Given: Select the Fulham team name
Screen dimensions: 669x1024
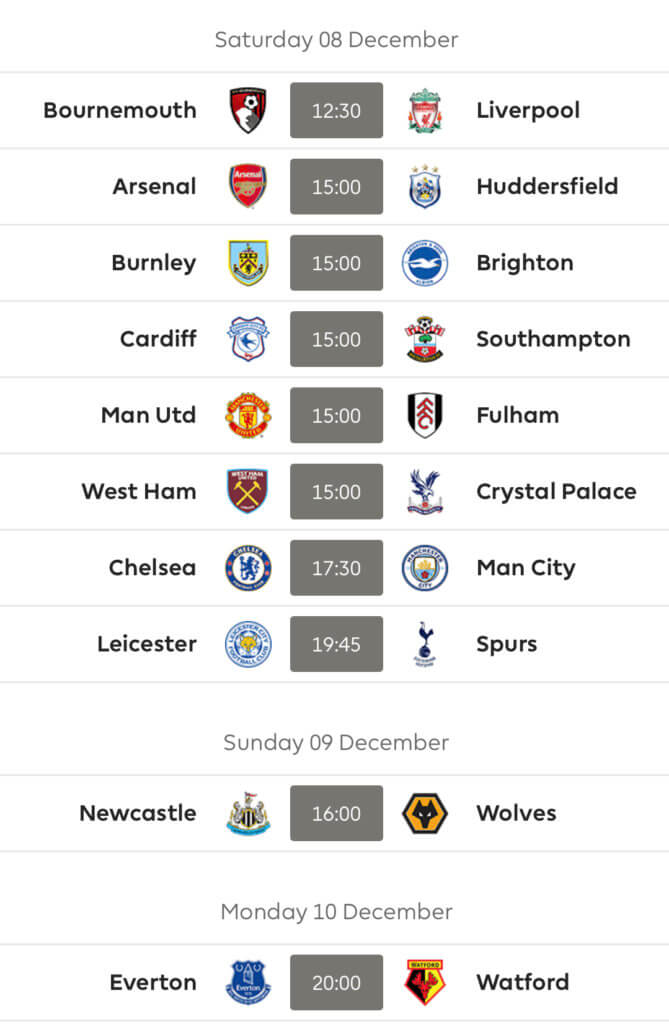Looking at the screenshot, I should 517,415.
